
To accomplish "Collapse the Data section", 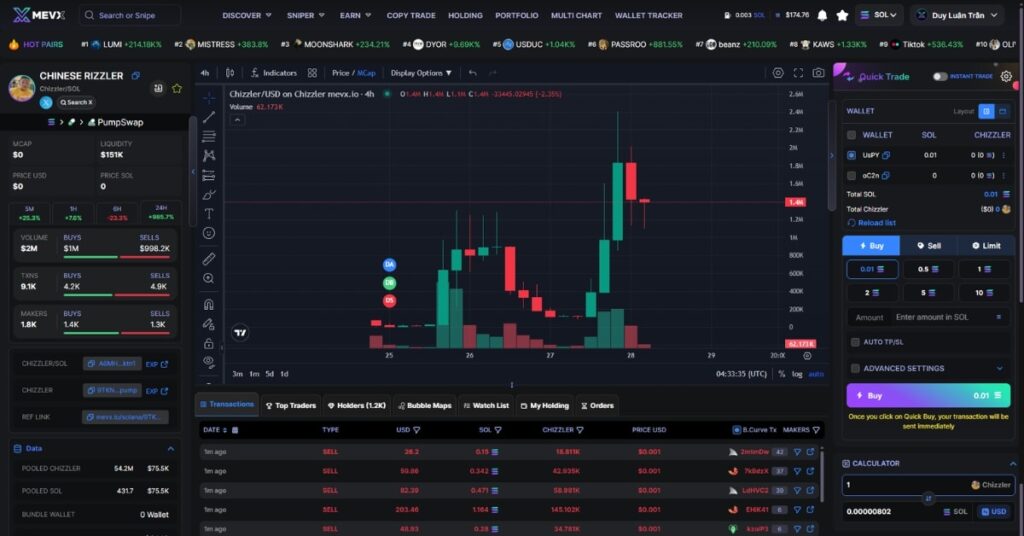I will point(170,449).
